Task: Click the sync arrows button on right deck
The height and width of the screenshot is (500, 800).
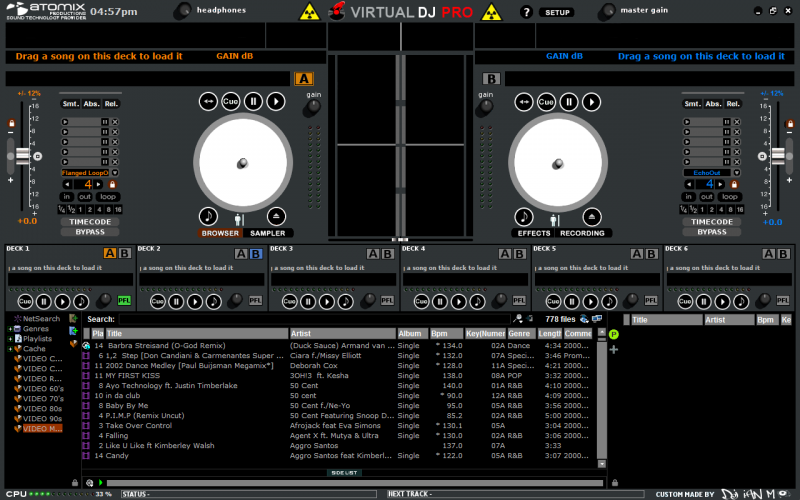Action: 523,102
